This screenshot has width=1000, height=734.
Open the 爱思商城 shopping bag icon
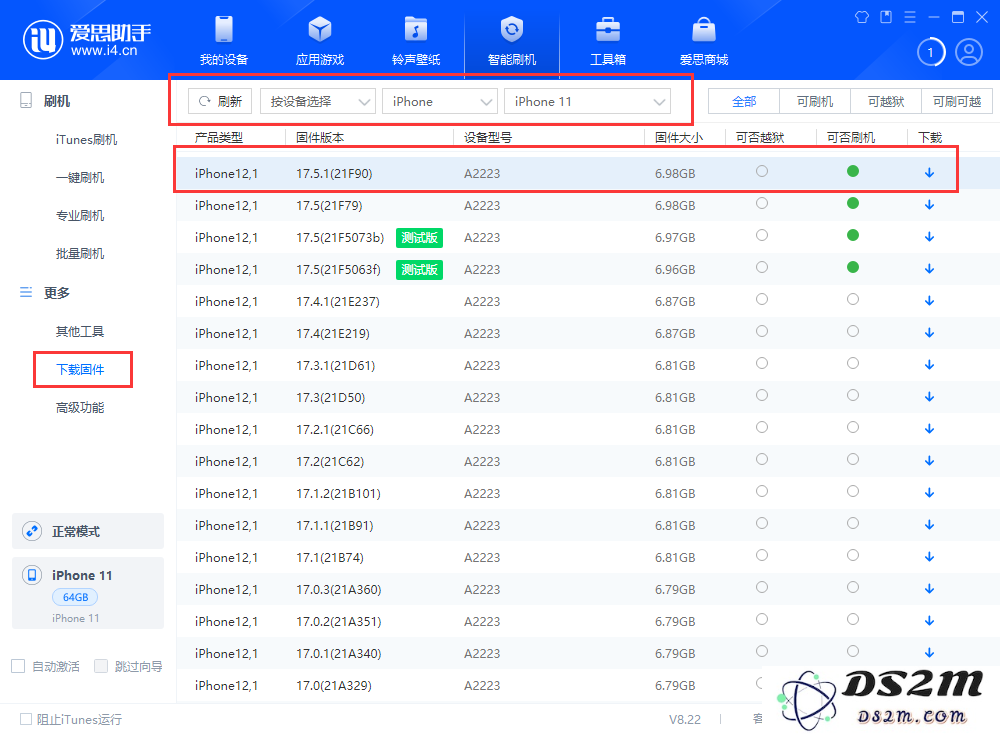tap(703, 30)
